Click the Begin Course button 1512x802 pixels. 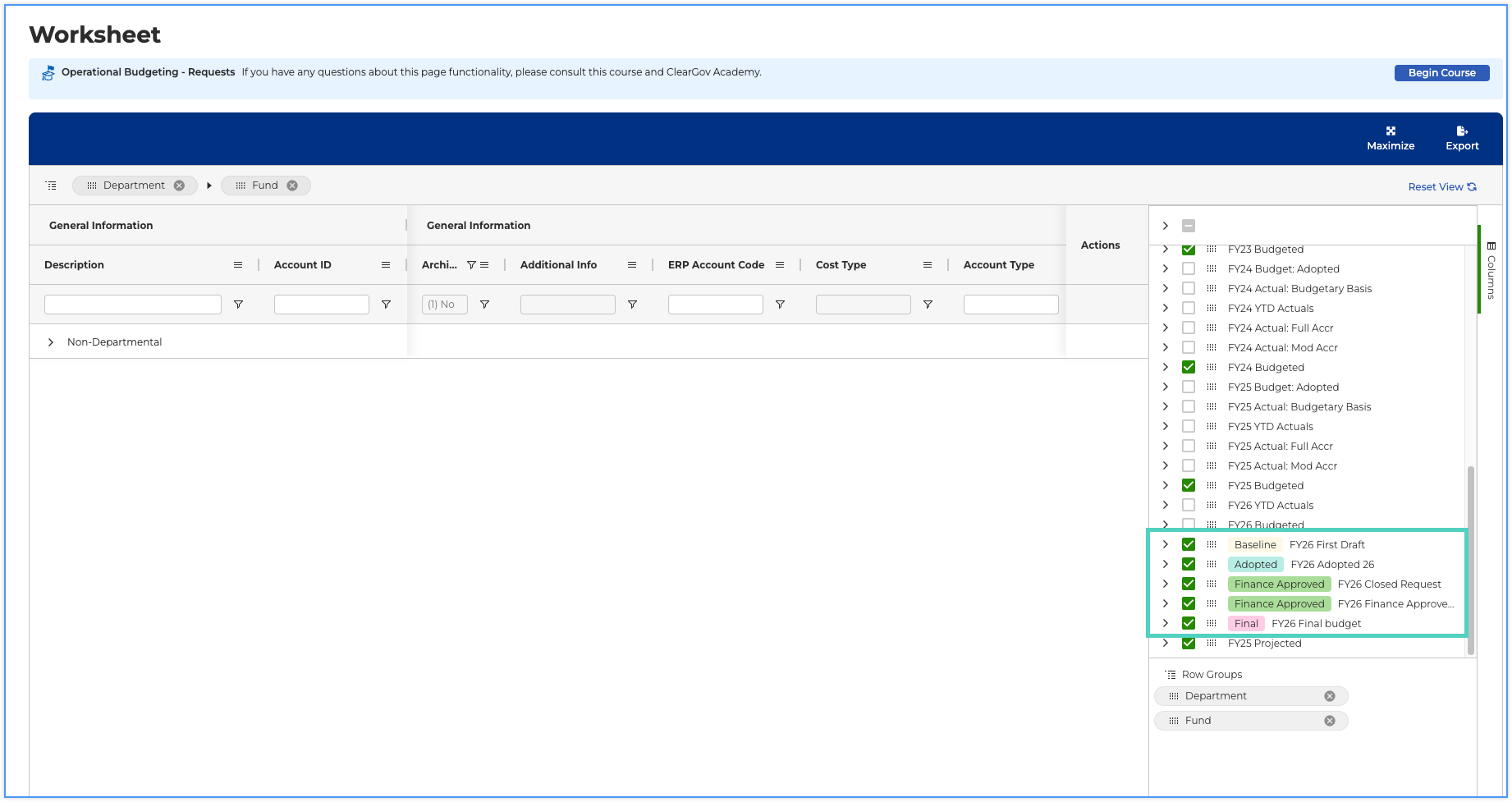point(1442,73)
